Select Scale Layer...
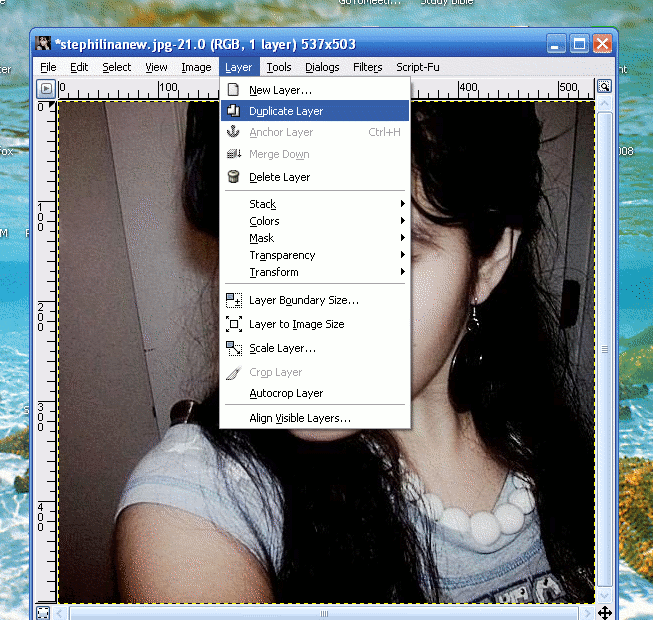This screenshot has width=653, height=620. coord(315,348)
